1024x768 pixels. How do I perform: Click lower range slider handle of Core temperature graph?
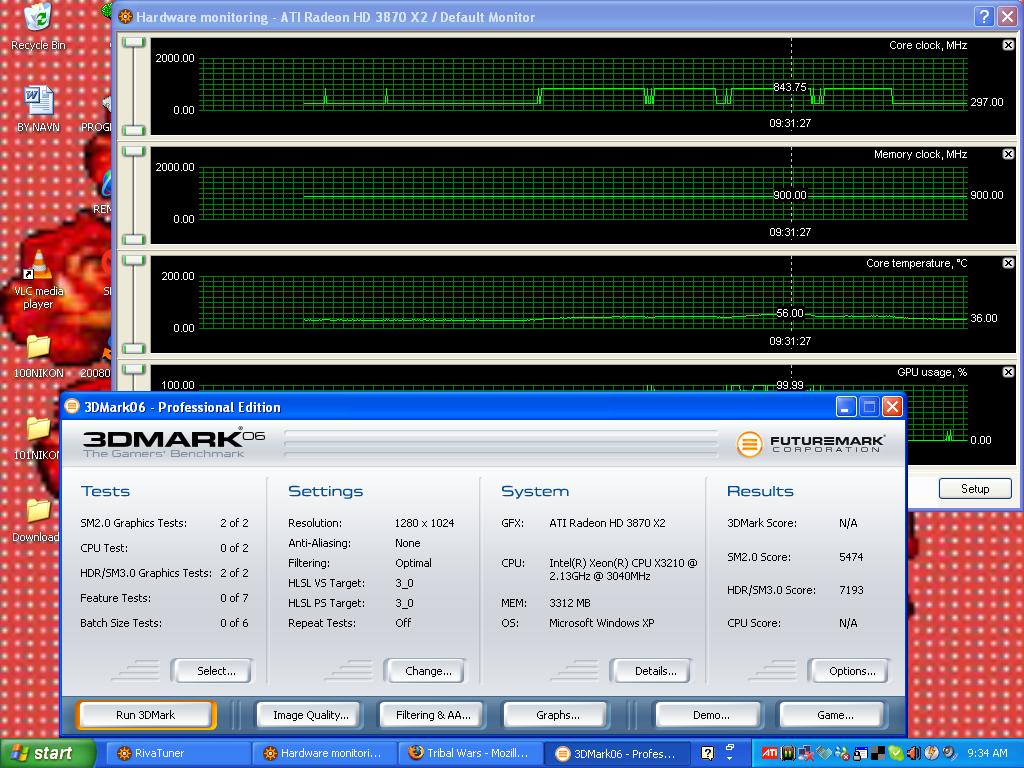coord(134,348)
